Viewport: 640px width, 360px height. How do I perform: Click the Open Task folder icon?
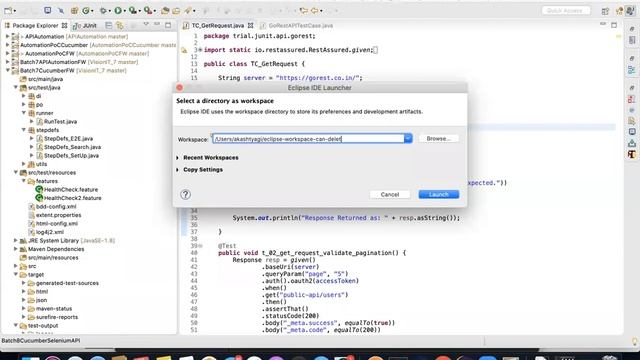pyautogui.click(x=176, y=11)
